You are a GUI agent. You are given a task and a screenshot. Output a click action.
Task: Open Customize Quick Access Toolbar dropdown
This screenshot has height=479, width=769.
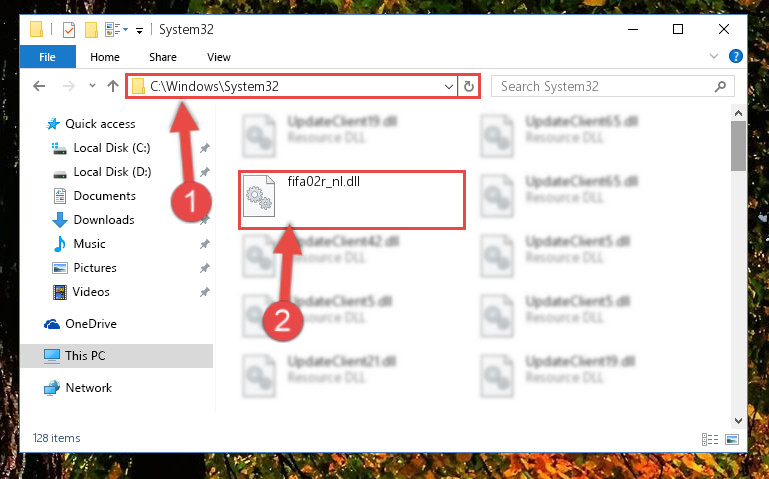point(139,31)
